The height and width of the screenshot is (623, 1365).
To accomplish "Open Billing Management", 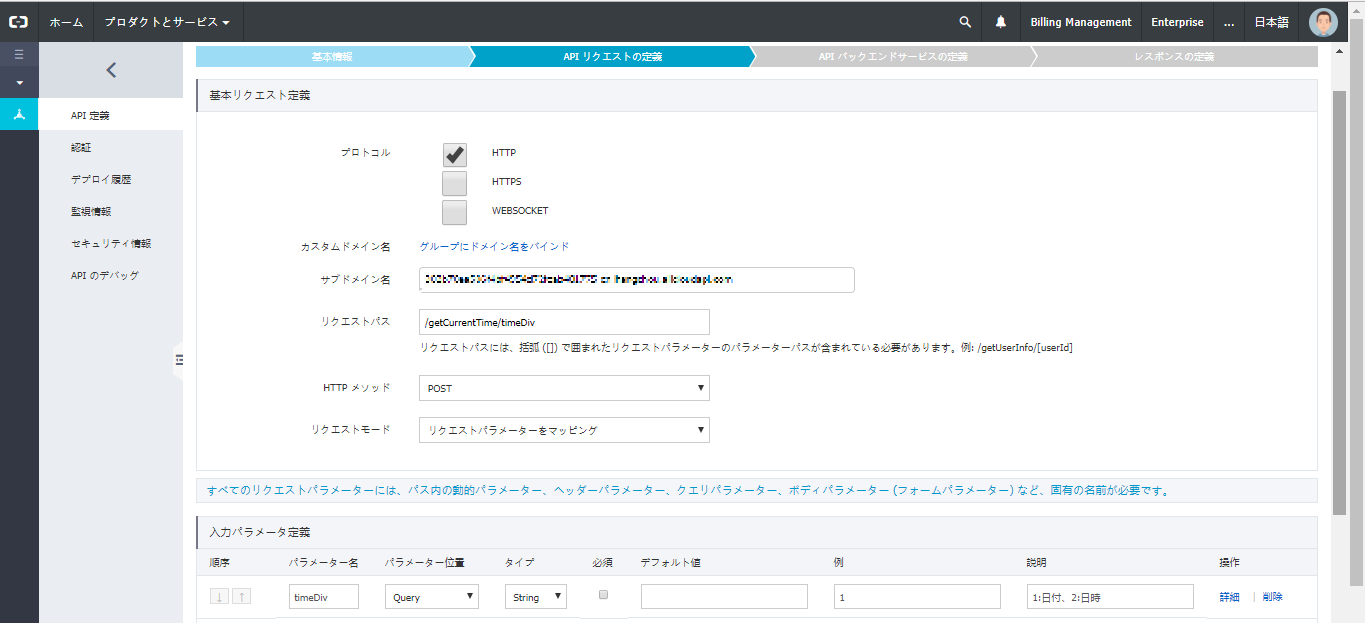I will tap(1081, 22).
